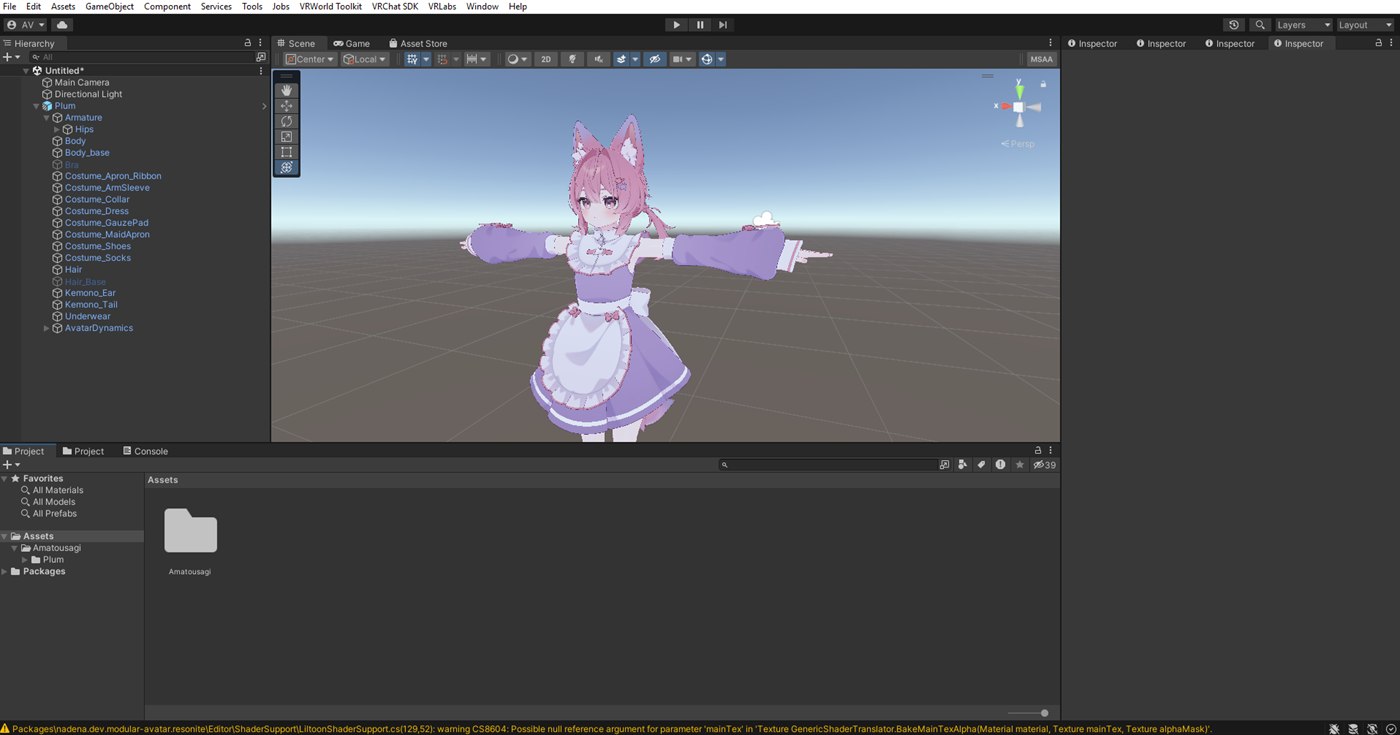Screen dimensions: 1400x735
Task: Open Scene view options kebab menu
Action: (1051, 43)
